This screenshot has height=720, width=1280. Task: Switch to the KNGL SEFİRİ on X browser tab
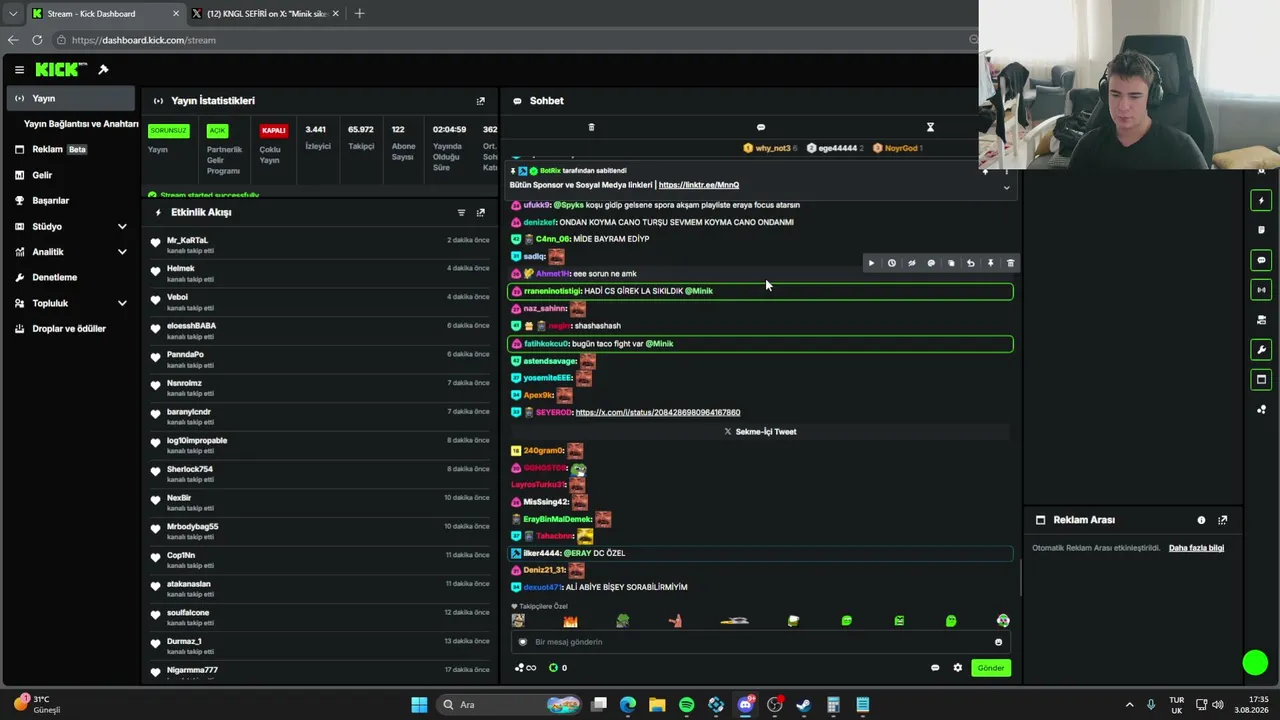click(265, 14)
